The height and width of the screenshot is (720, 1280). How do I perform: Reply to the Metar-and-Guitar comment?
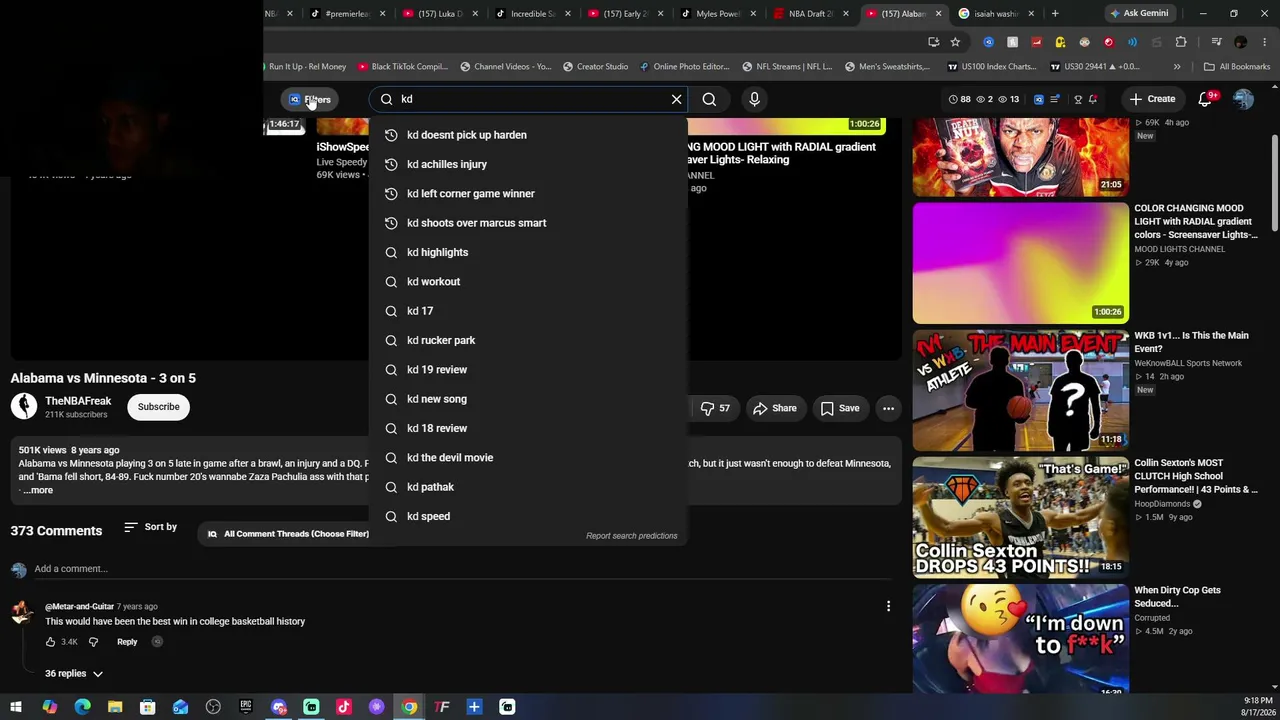pos(127,642)
